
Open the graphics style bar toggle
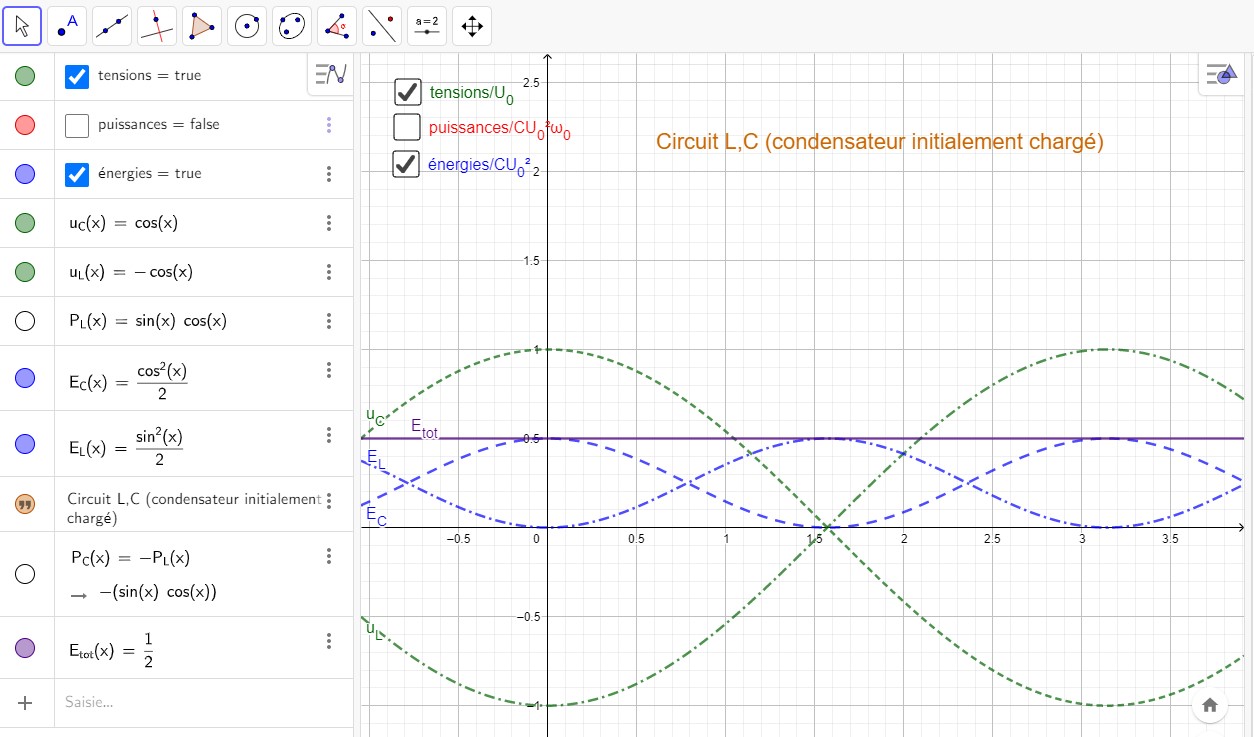tap(1219, 74)
